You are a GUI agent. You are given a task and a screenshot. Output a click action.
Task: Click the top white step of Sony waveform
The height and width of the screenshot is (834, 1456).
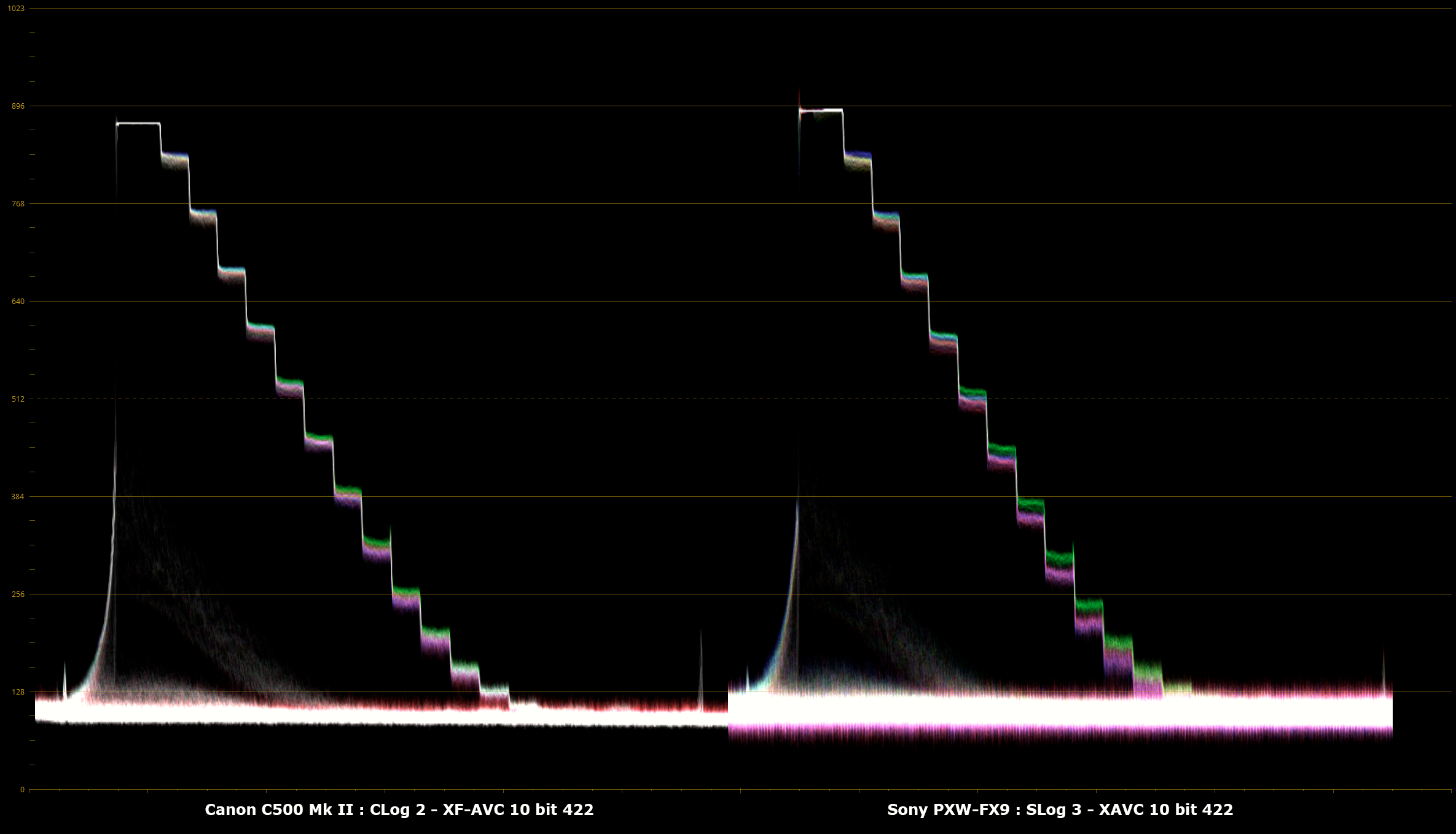[x=821, y=111]
